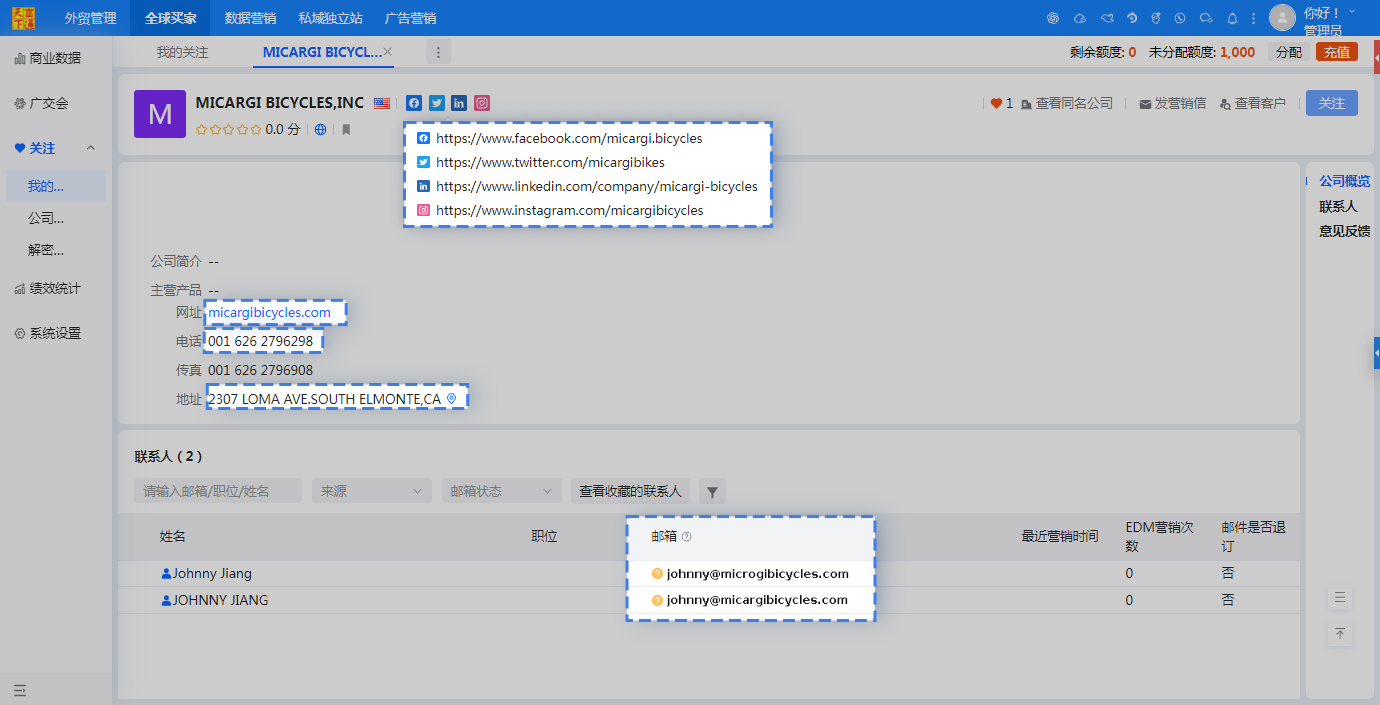
Task: Open 系统设置 in the sidebar
Action: click(55, 333)
